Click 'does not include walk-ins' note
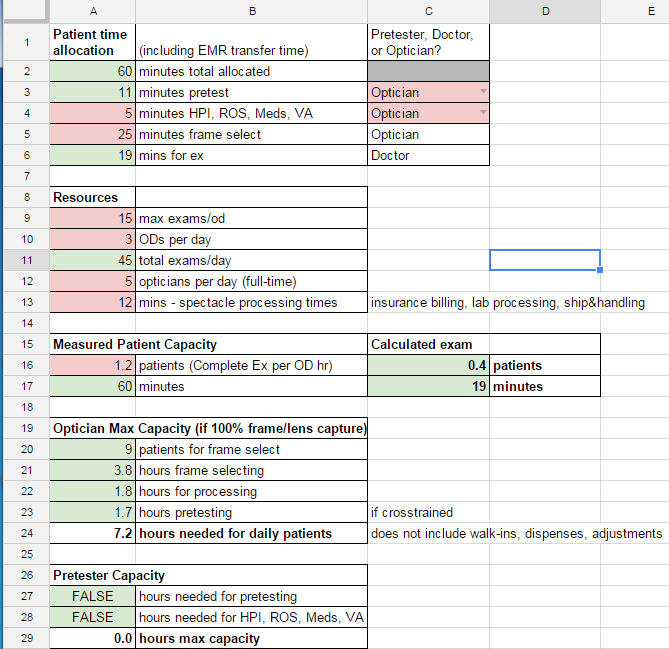Image resolution: width=669 pixels, height=649 pixels. pyautogui.click(x=516, y=533)
